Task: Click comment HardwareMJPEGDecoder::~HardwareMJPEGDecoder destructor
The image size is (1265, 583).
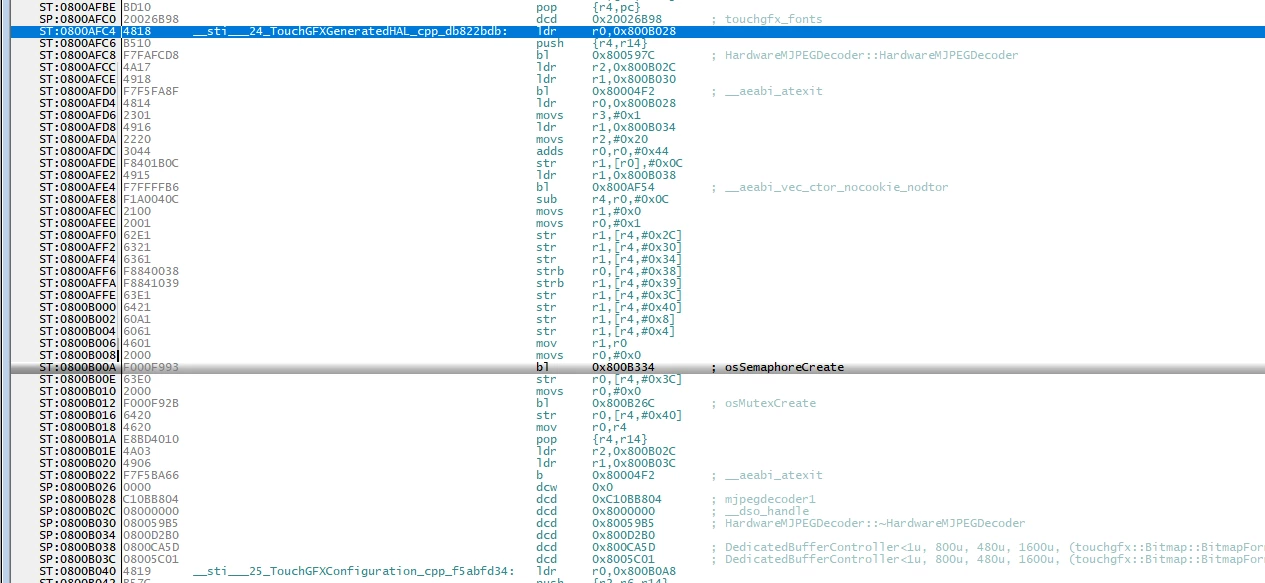Action: click(873, 523)
